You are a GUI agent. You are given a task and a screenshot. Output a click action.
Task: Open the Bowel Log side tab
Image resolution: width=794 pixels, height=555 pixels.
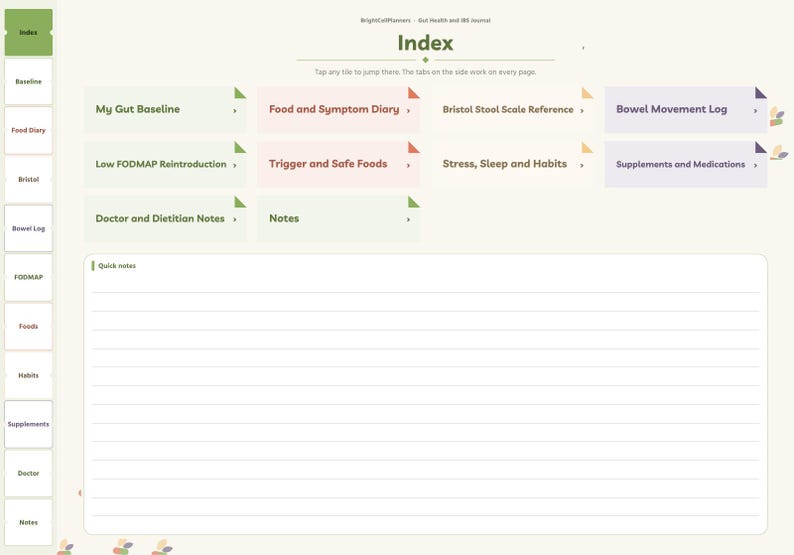tap(28, 228)
